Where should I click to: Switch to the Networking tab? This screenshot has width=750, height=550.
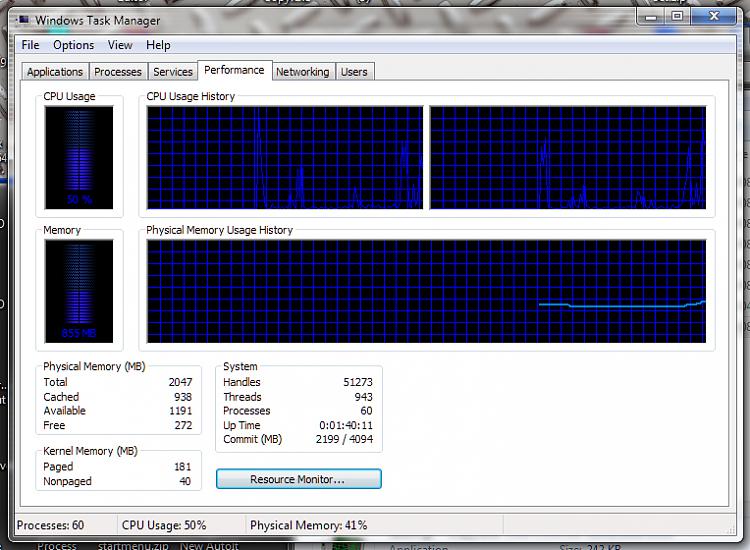[x=303, y=72]
